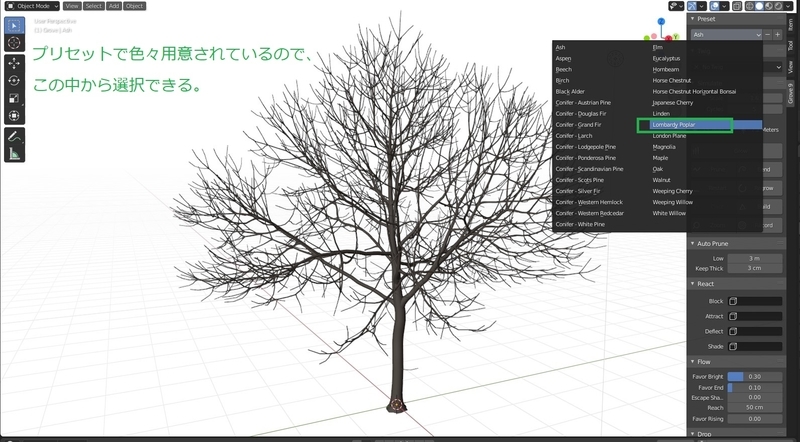Switch to the Grove 9 sidebar tab

coord(791,93)
